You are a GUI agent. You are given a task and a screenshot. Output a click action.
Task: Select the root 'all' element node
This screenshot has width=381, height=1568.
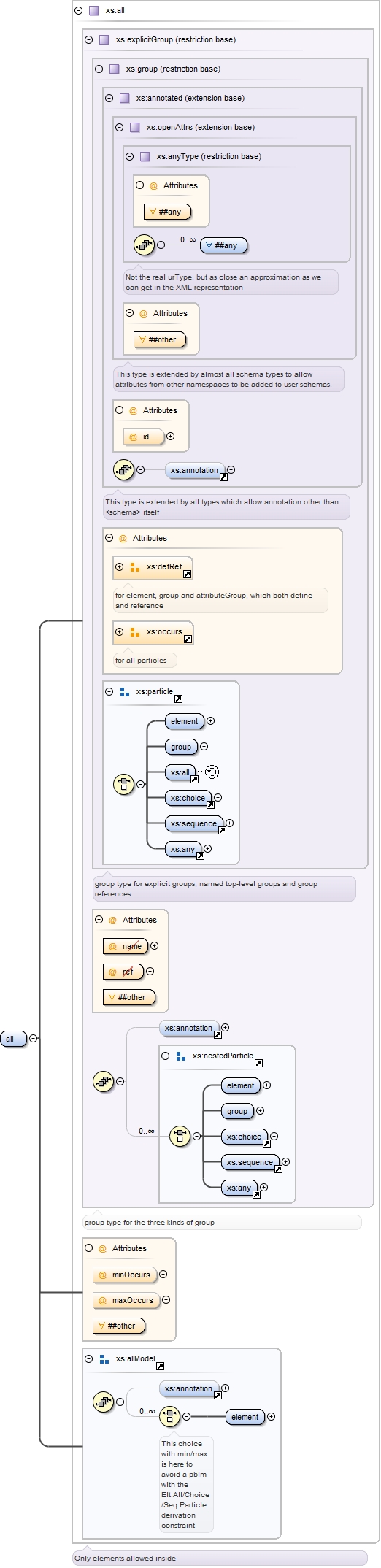pyautogui.click(x=13, y=1039)
